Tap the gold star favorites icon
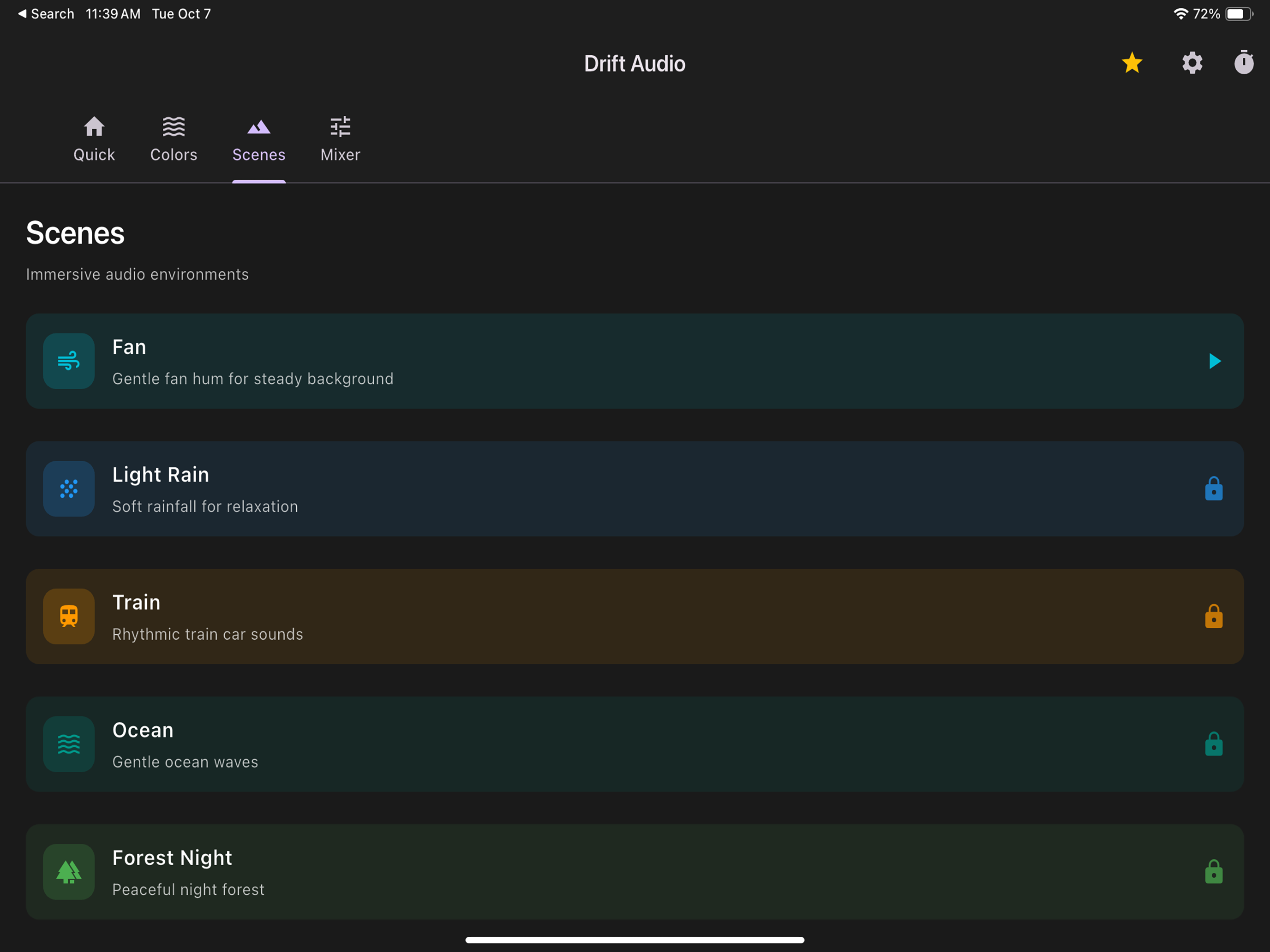The image size is (1270, 952). (1132, 63)
